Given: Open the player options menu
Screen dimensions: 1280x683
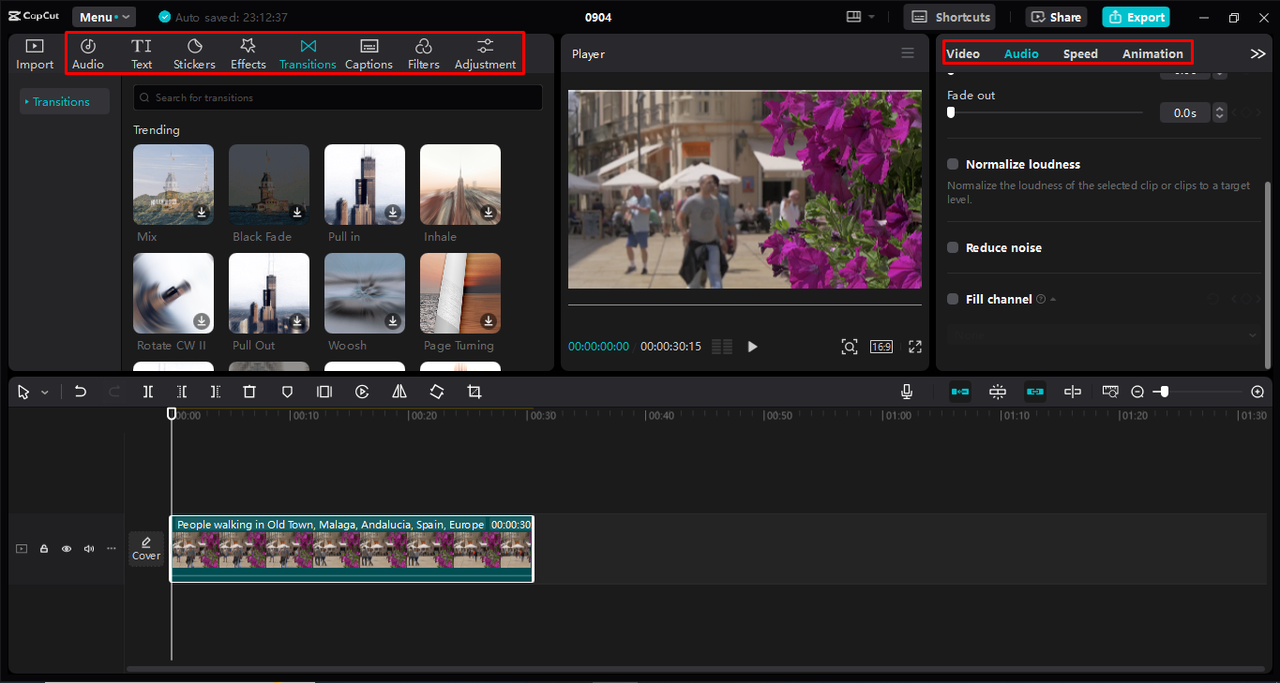Looking at the screenshot, I should (x=908, y=53).
